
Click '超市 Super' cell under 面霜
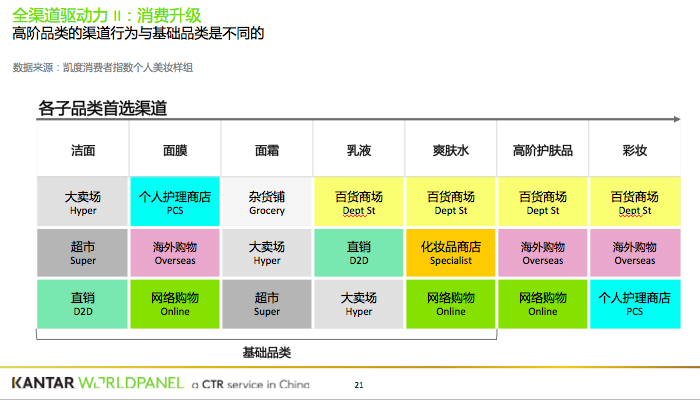(x=267, y=304)
